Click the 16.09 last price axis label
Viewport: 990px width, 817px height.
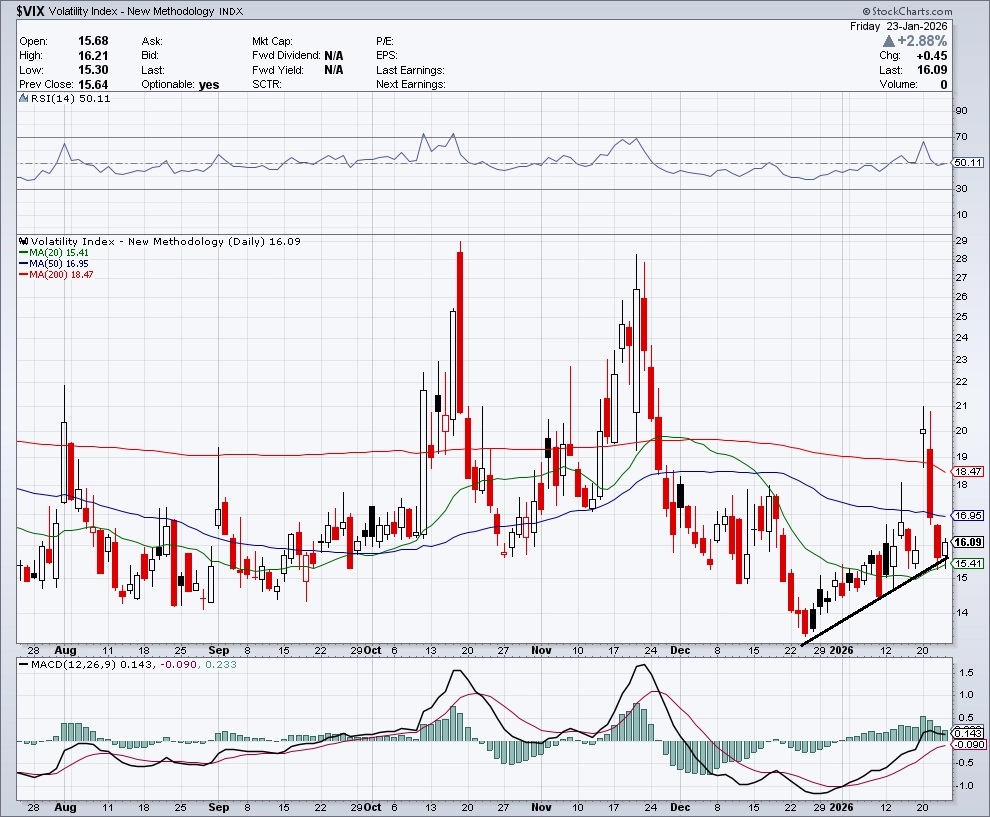tap(965, 542)
